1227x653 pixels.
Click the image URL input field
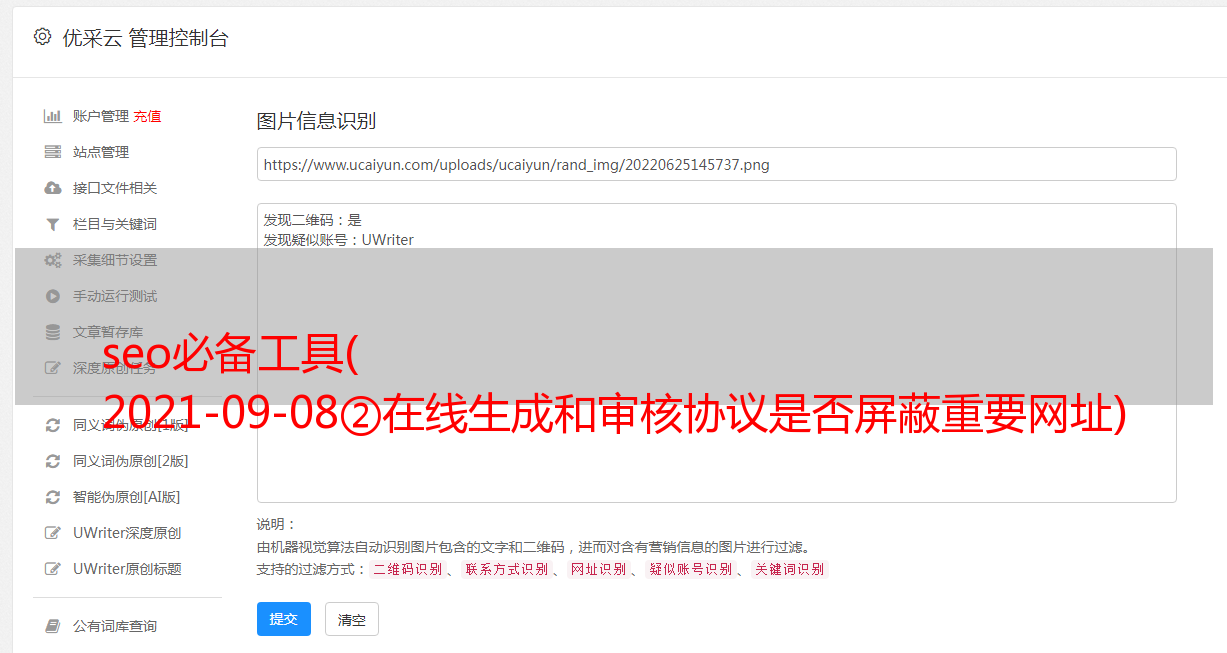pos(716,164)
